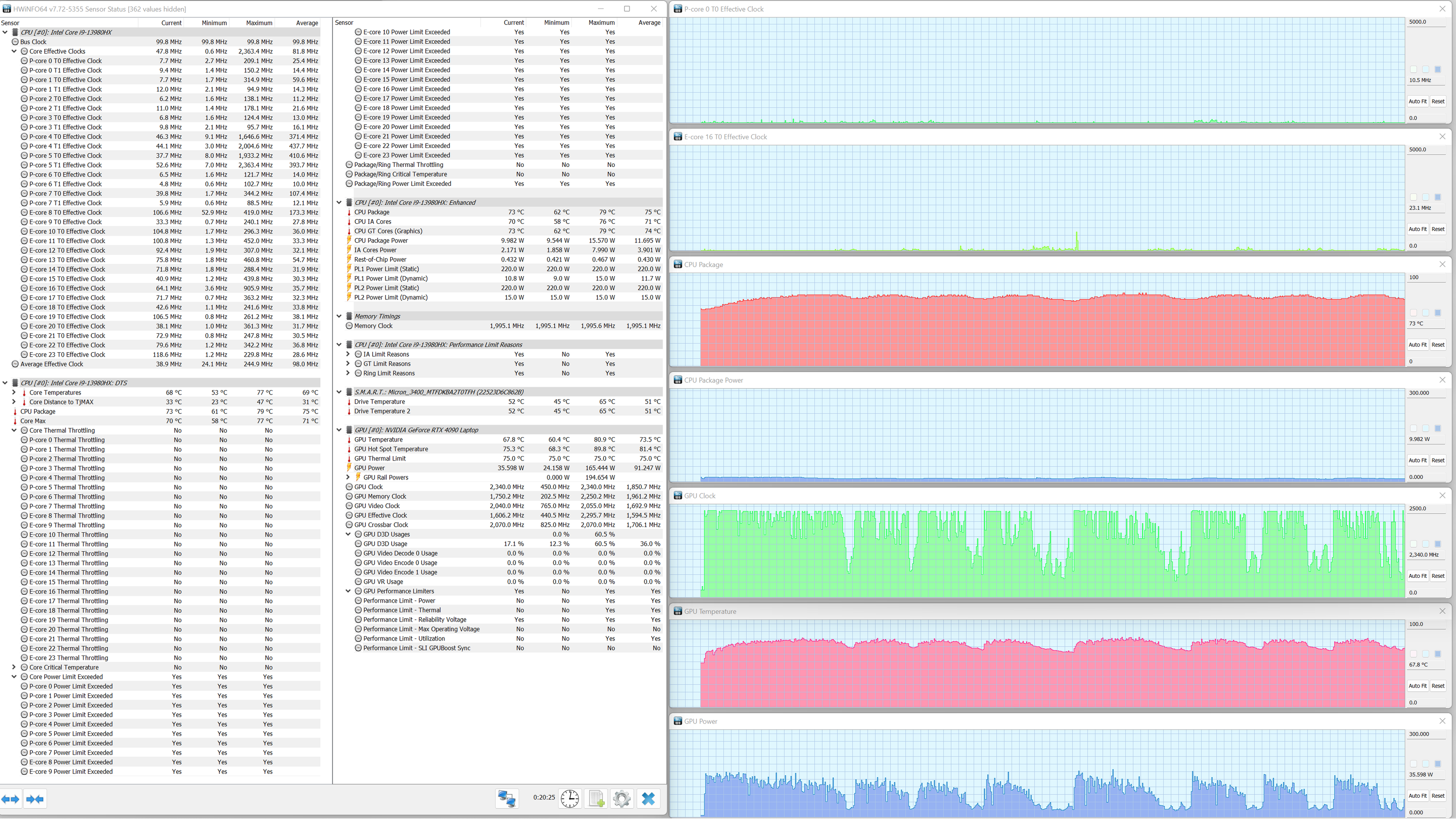Collapse Core Effective Clocks group
Screen dimensions: 1456x819
(x=14, y=51)
